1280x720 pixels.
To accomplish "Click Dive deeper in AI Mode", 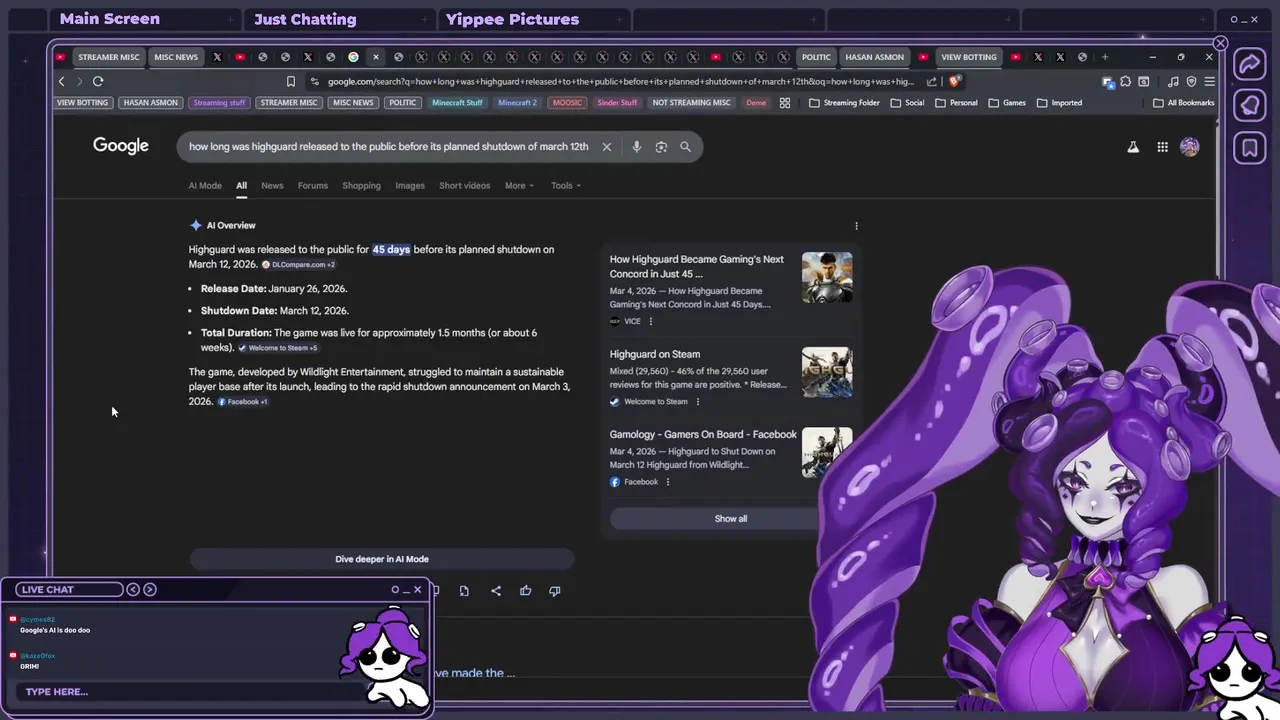I will click(382, 559).
